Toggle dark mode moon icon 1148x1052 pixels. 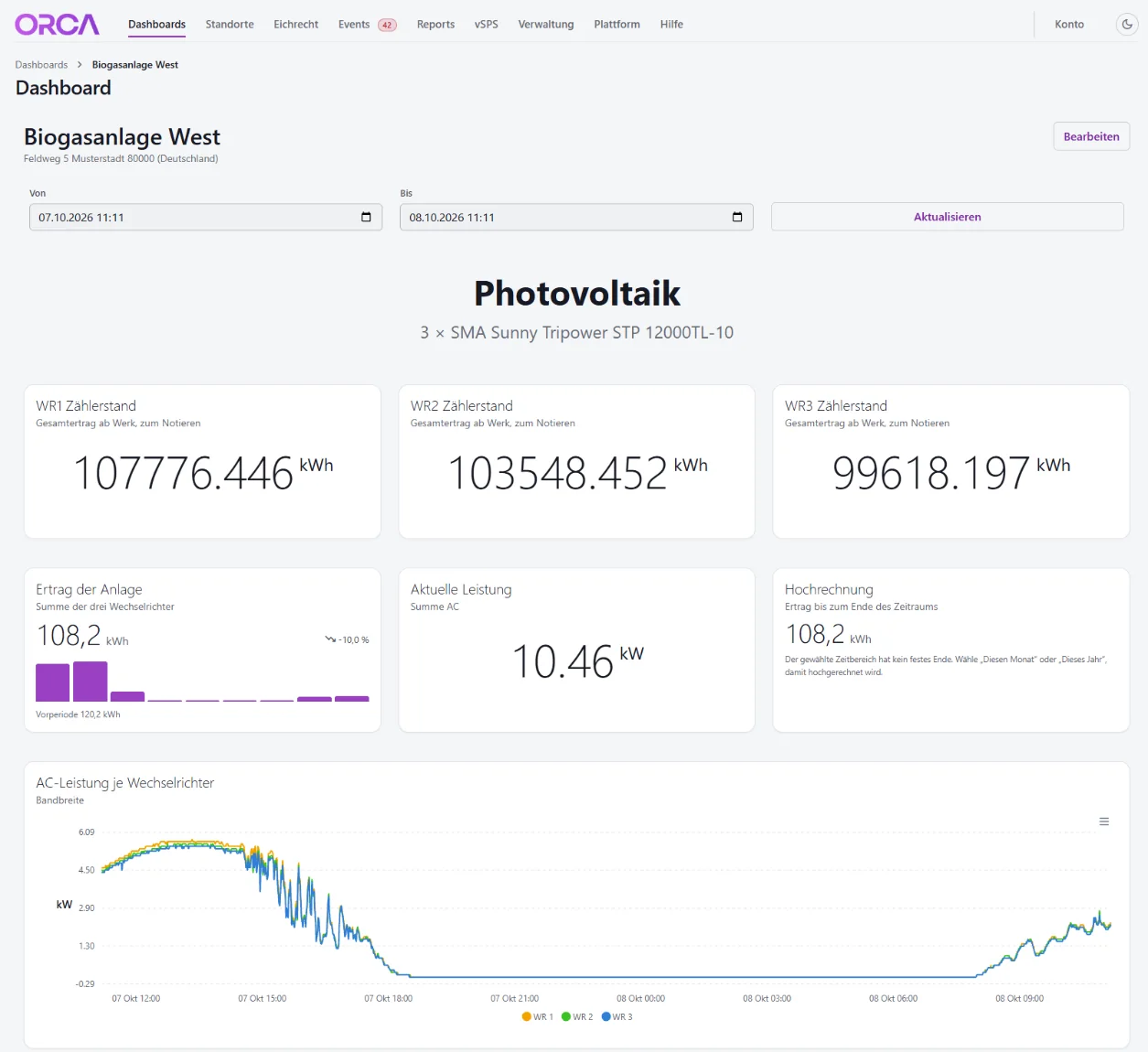click(1127, 25)
